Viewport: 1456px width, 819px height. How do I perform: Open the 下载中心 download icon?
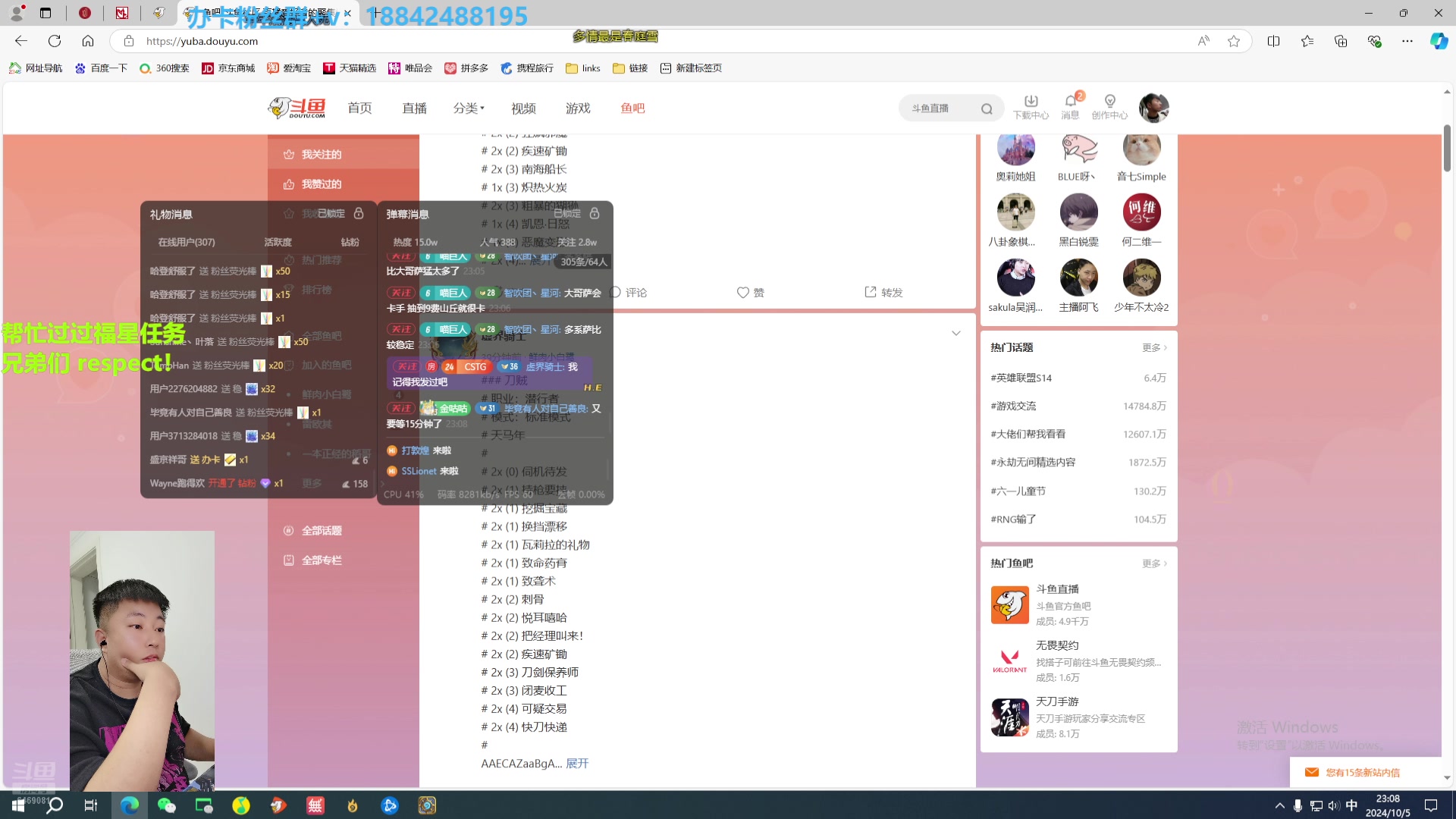point(1031,107)
